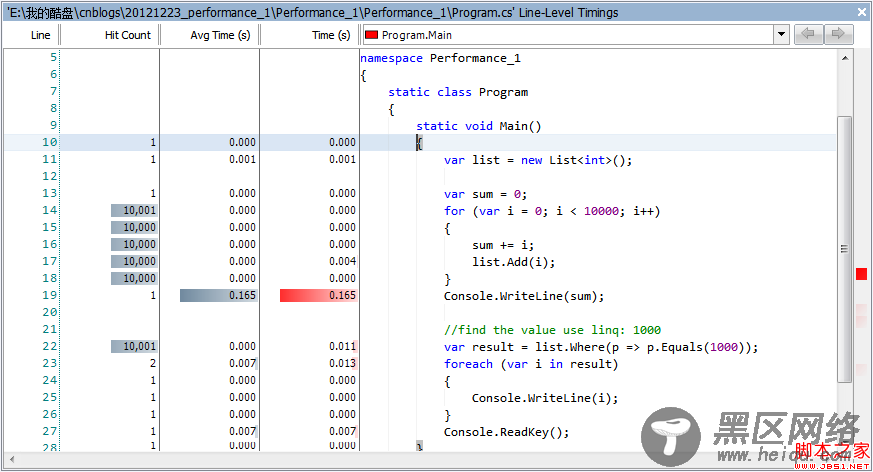Select line number 27 in gutter
The image size is (873, 472).
tap(50, 431)
